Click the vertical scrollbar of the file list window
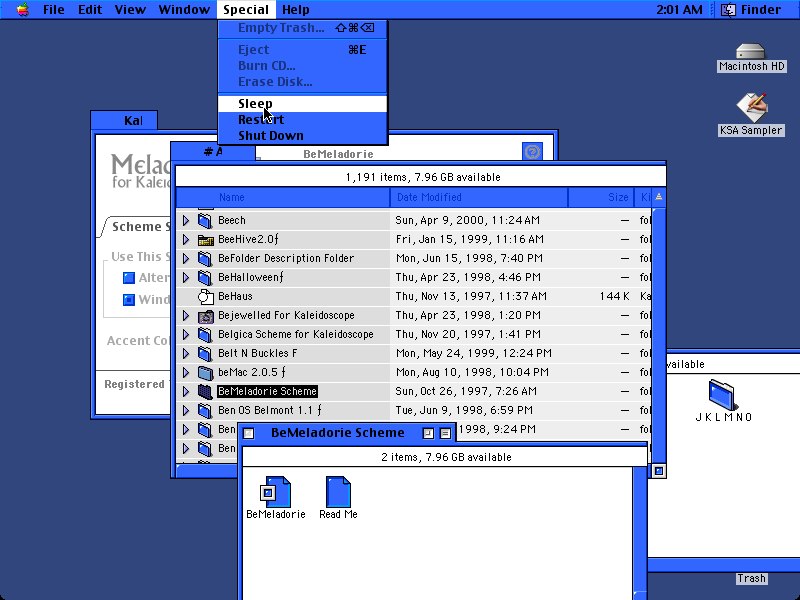This screenshot has height=600, width=800. pos(658,335)
